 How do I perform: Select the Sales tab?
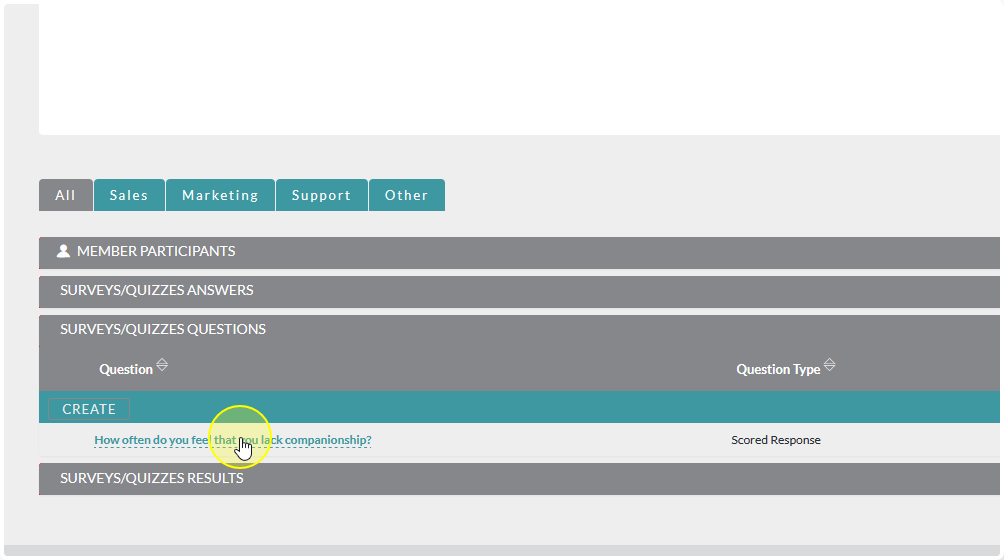[129, 195]
